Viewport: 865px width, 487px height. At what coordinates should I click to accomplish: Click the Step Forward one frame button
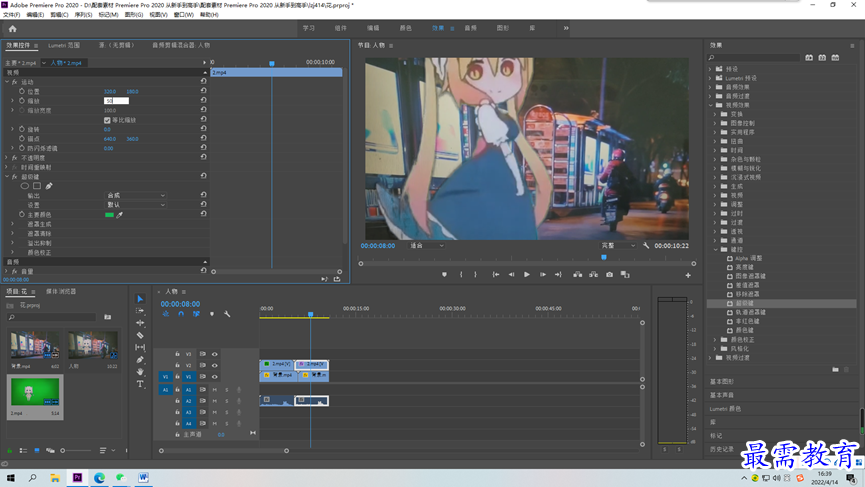543,275
